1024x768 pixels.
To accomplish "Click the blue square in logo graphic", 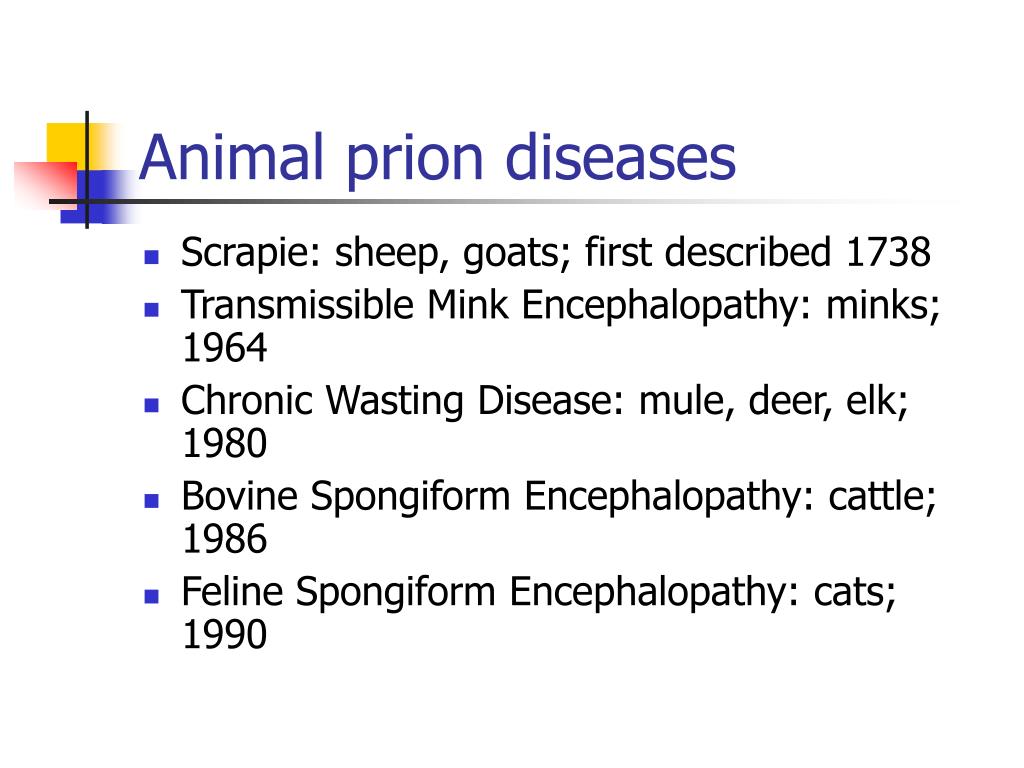I will tap(98, 197).
